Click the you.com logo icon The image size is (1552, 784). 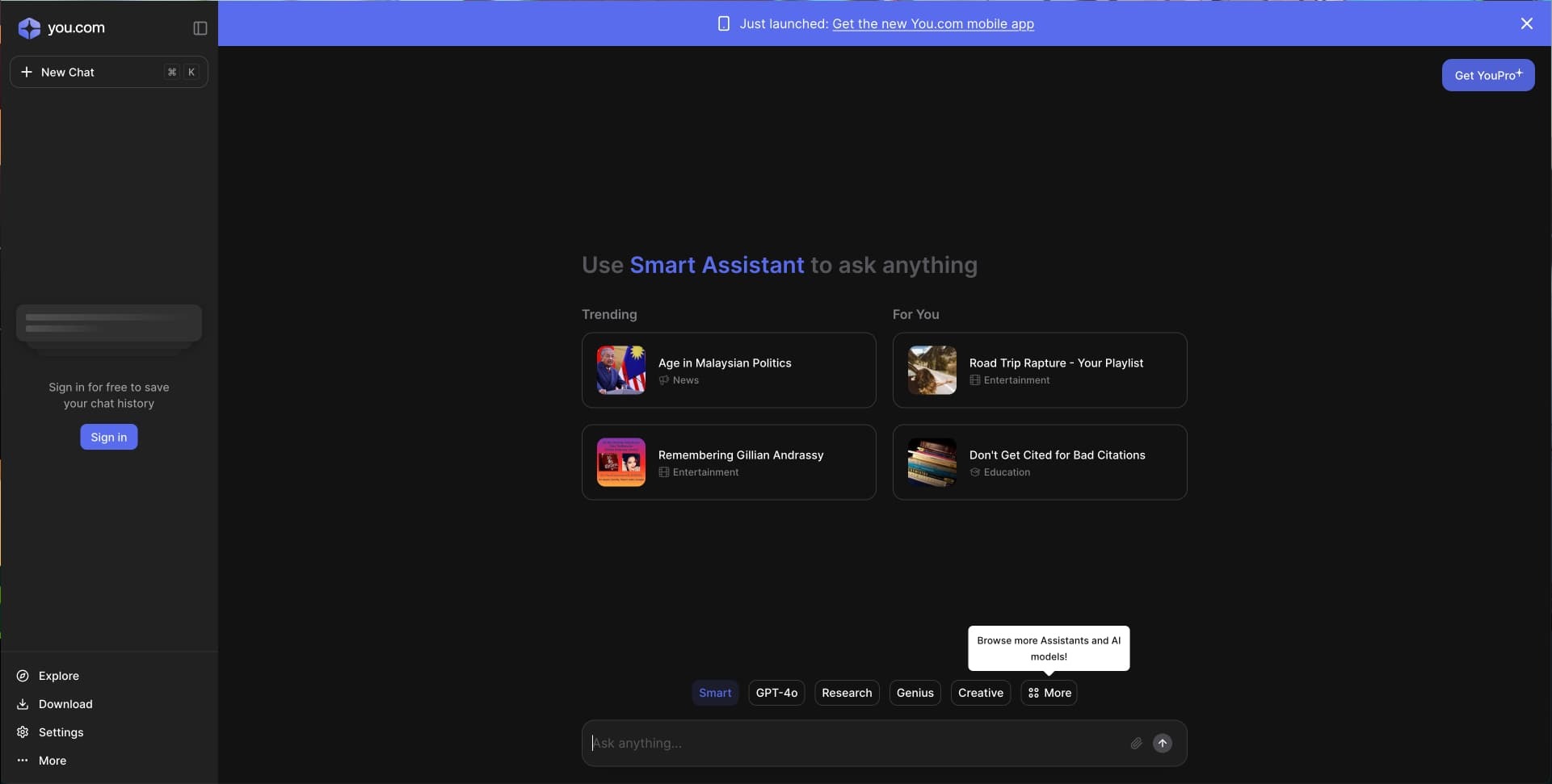point(29,28)
